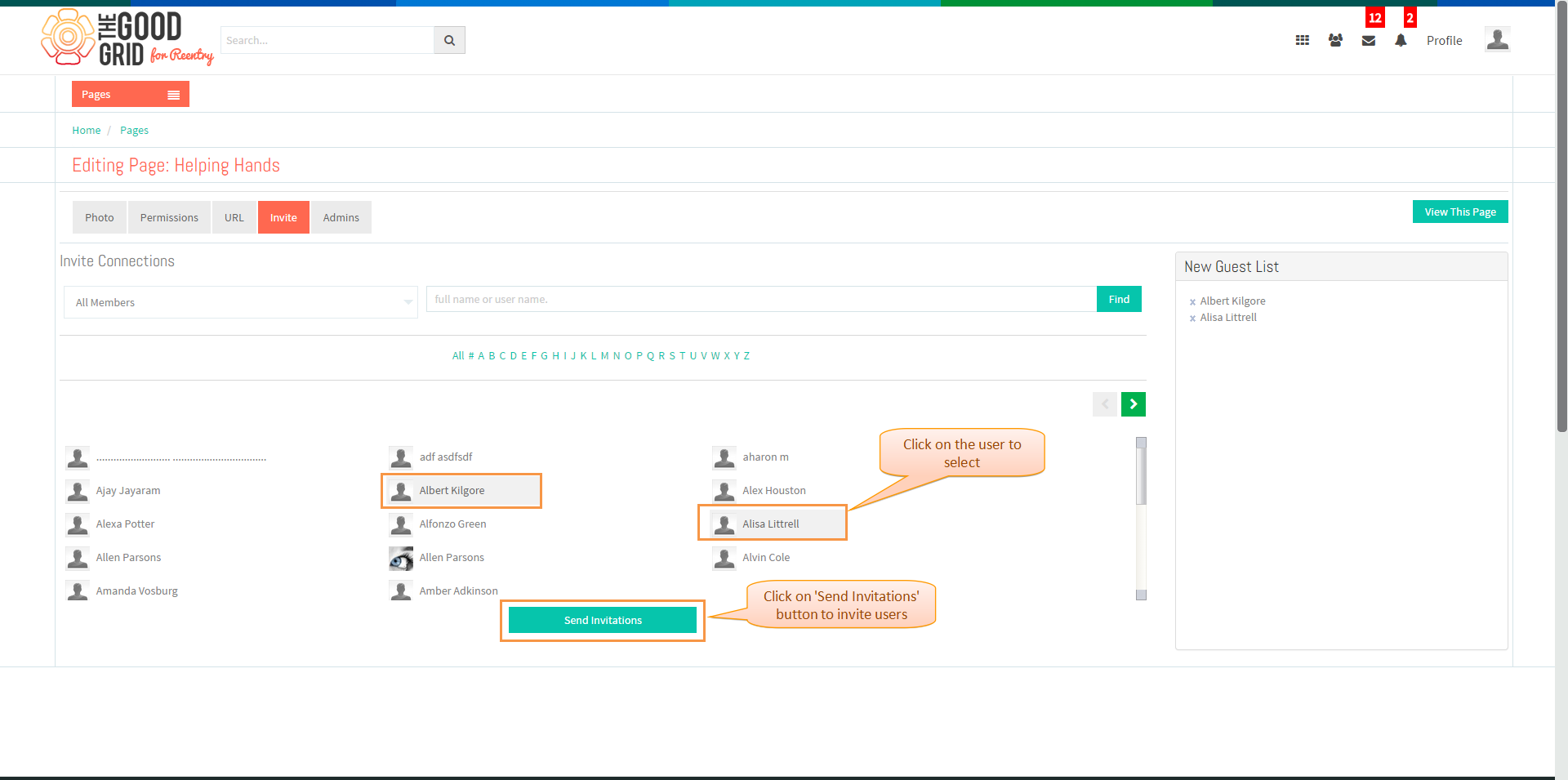Select user Alfonzo Green
The height and width of the screenshot is (780, 1568).
coord(452,524)
